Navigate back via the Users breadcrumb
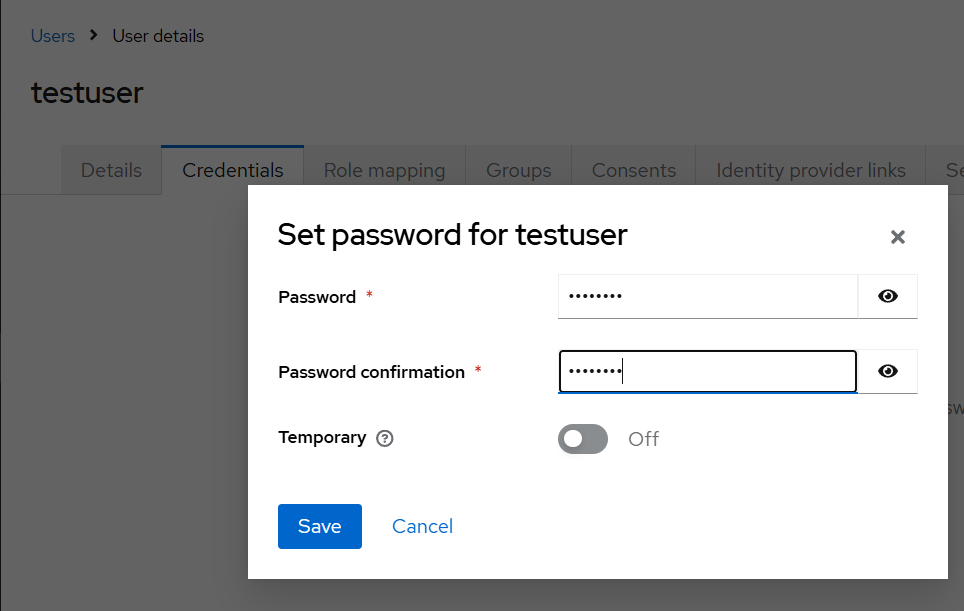Image resolution: width=964 pixels, height=611 pixels. pos(52,35)
